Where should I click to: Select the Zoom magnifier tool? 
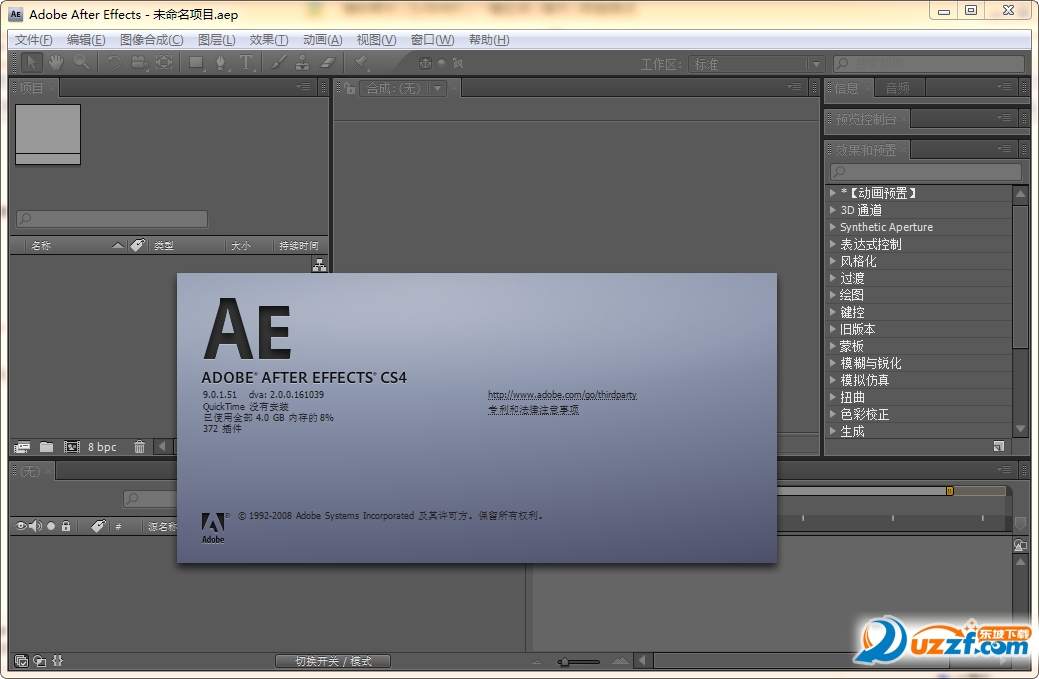81,63
